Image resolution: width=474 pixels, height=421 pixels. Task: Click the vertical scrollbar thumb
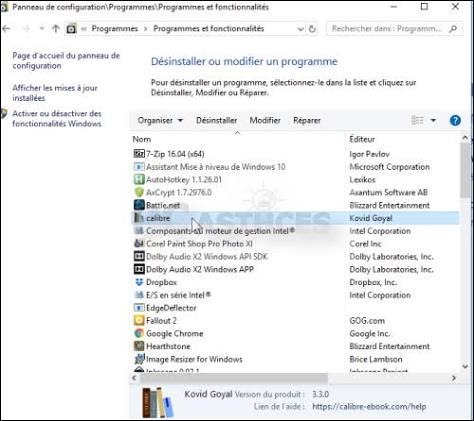(x=465, y=170)
